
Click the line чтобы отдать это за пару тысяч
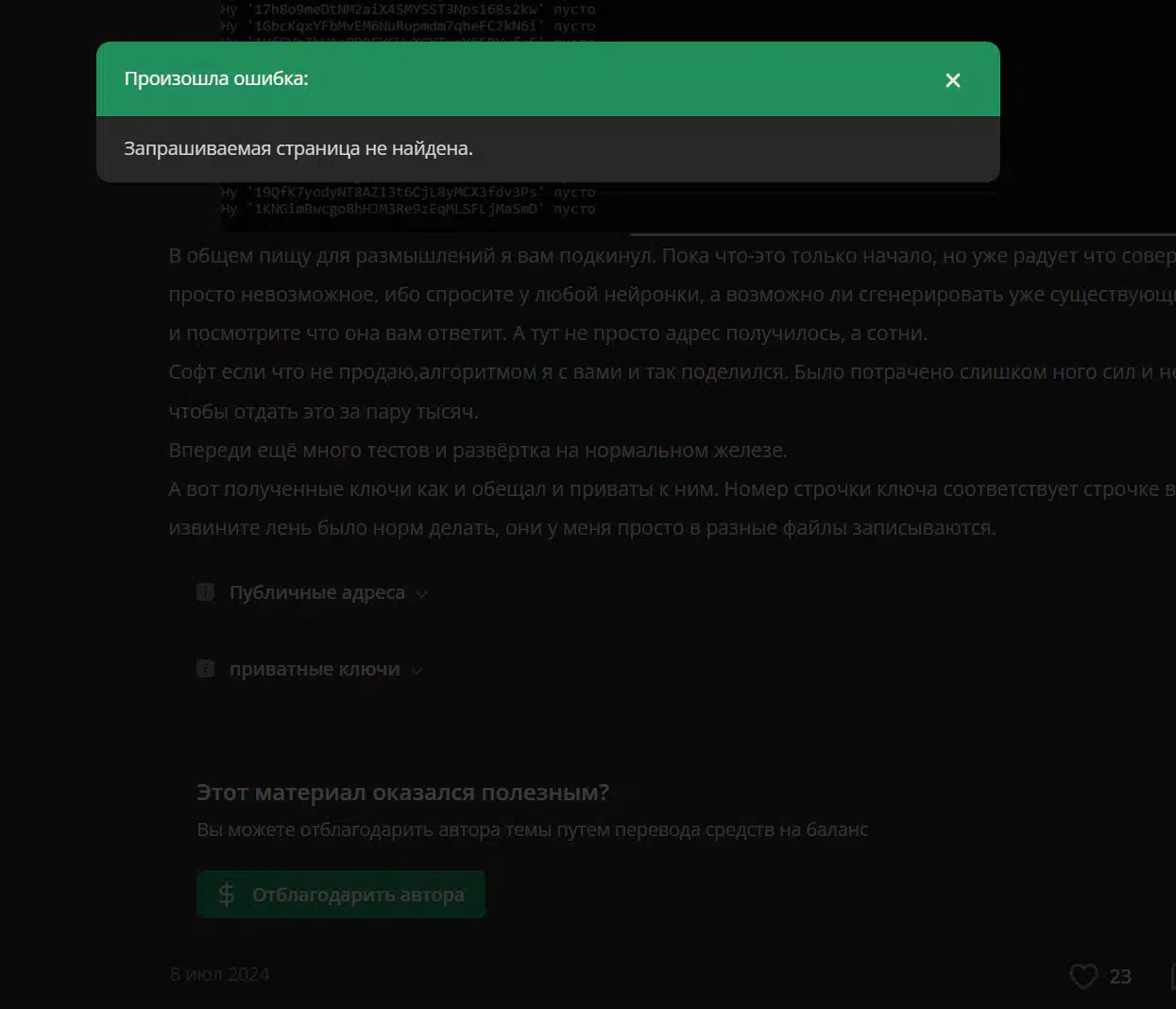pos(323,411)
